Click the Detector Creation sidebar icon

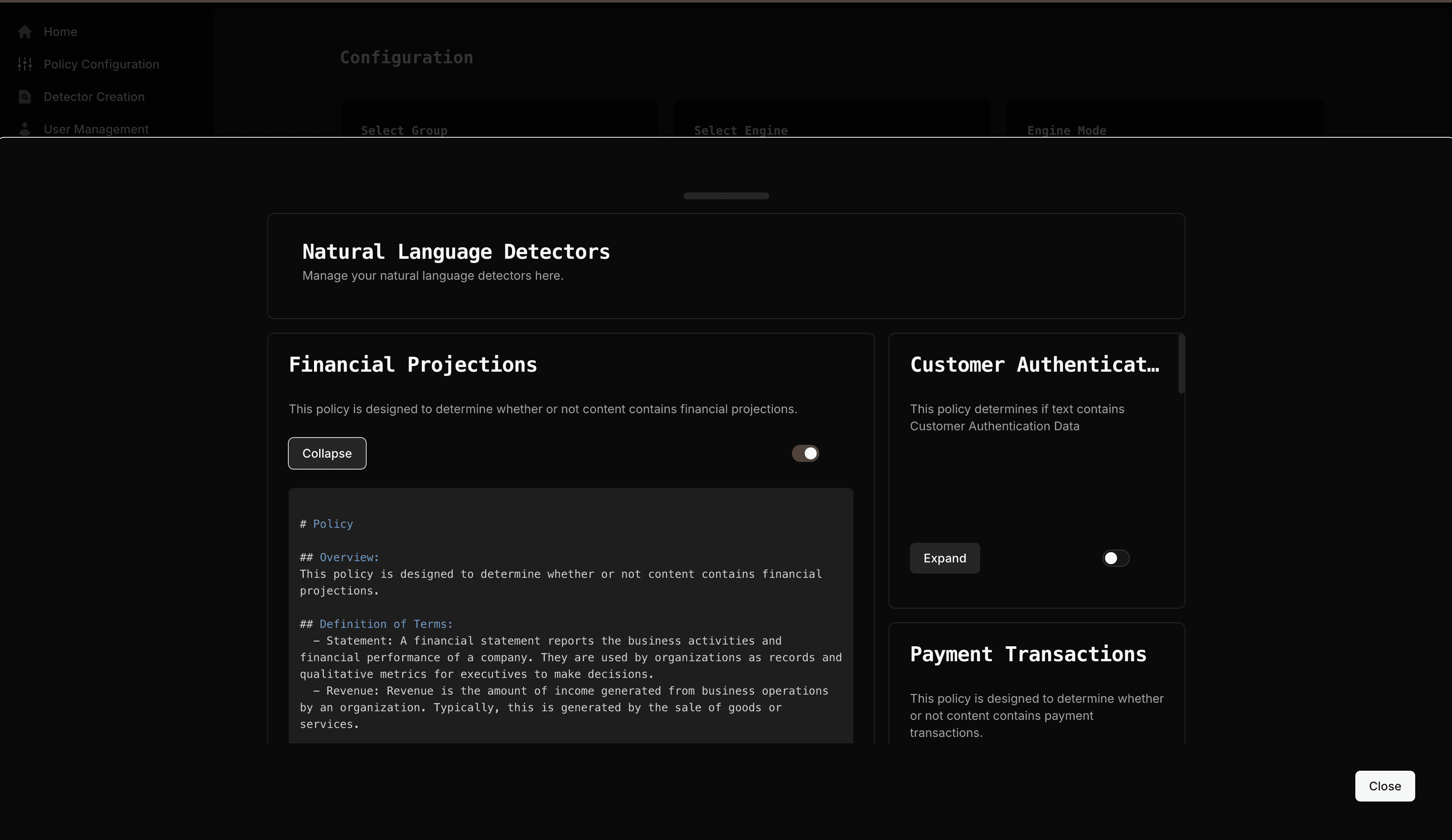click(25, 97)
